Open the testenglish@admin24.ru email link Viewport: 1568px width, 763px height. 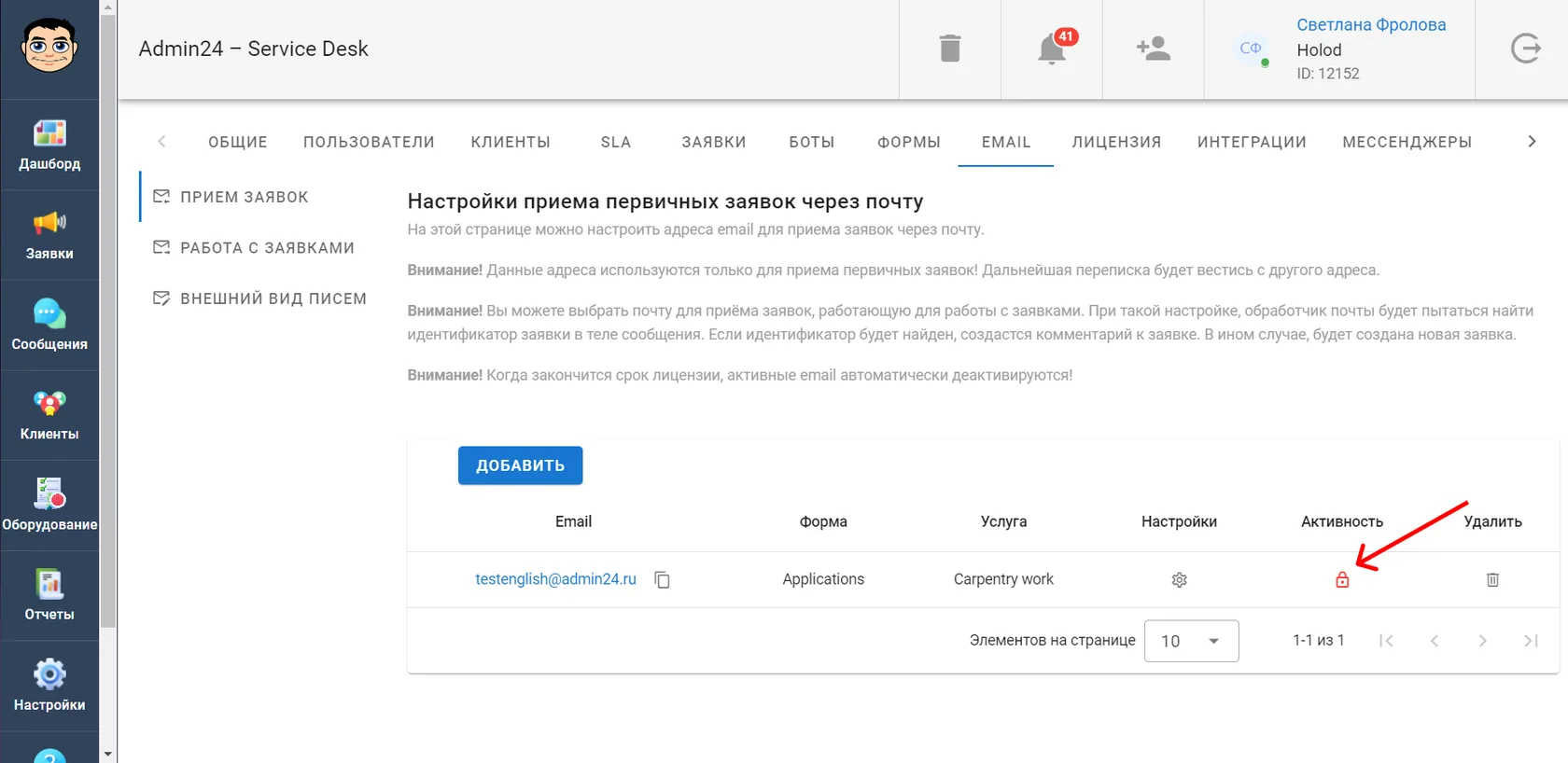(555, 579)
